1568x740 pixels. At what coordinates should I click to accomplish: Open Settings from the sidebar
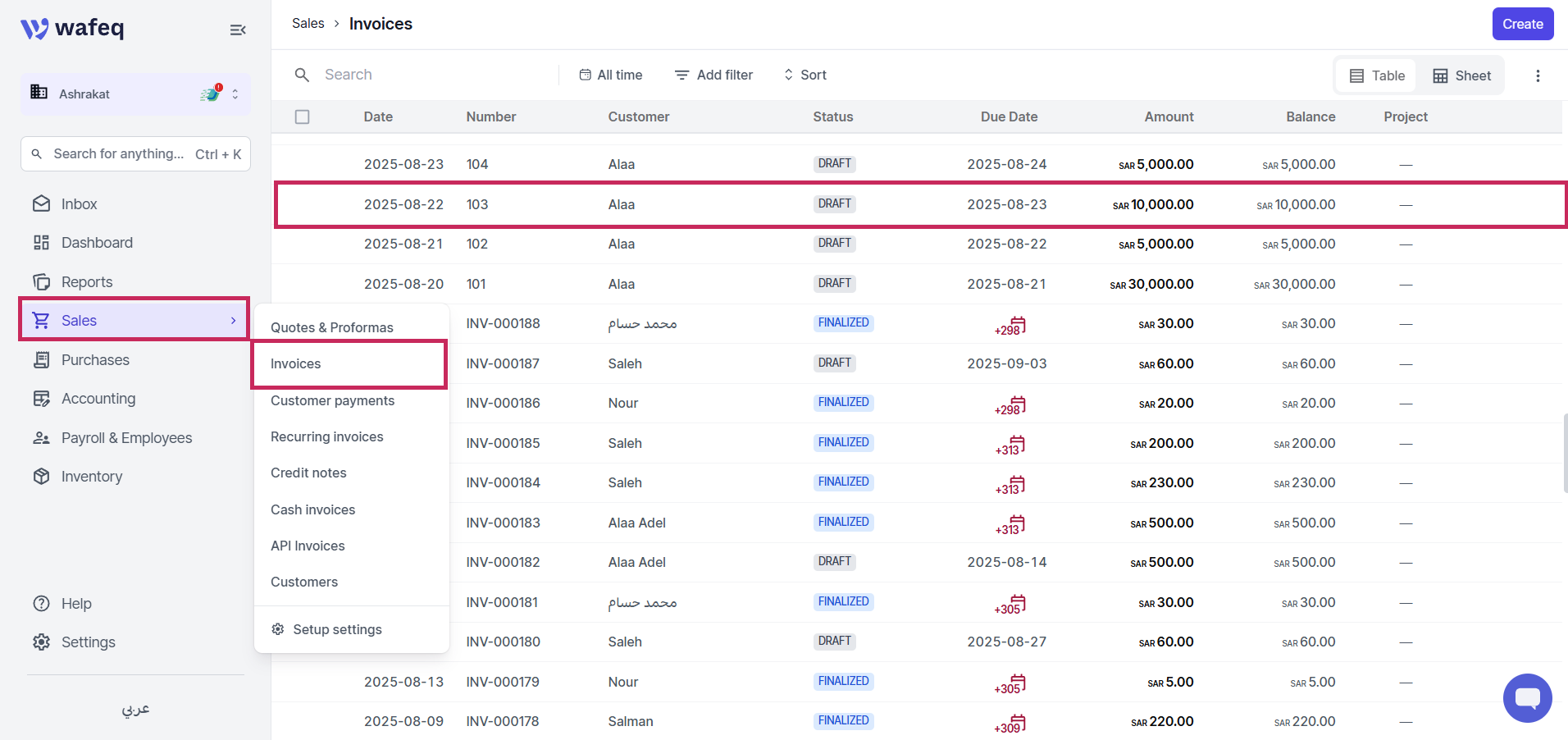point(88,642)
